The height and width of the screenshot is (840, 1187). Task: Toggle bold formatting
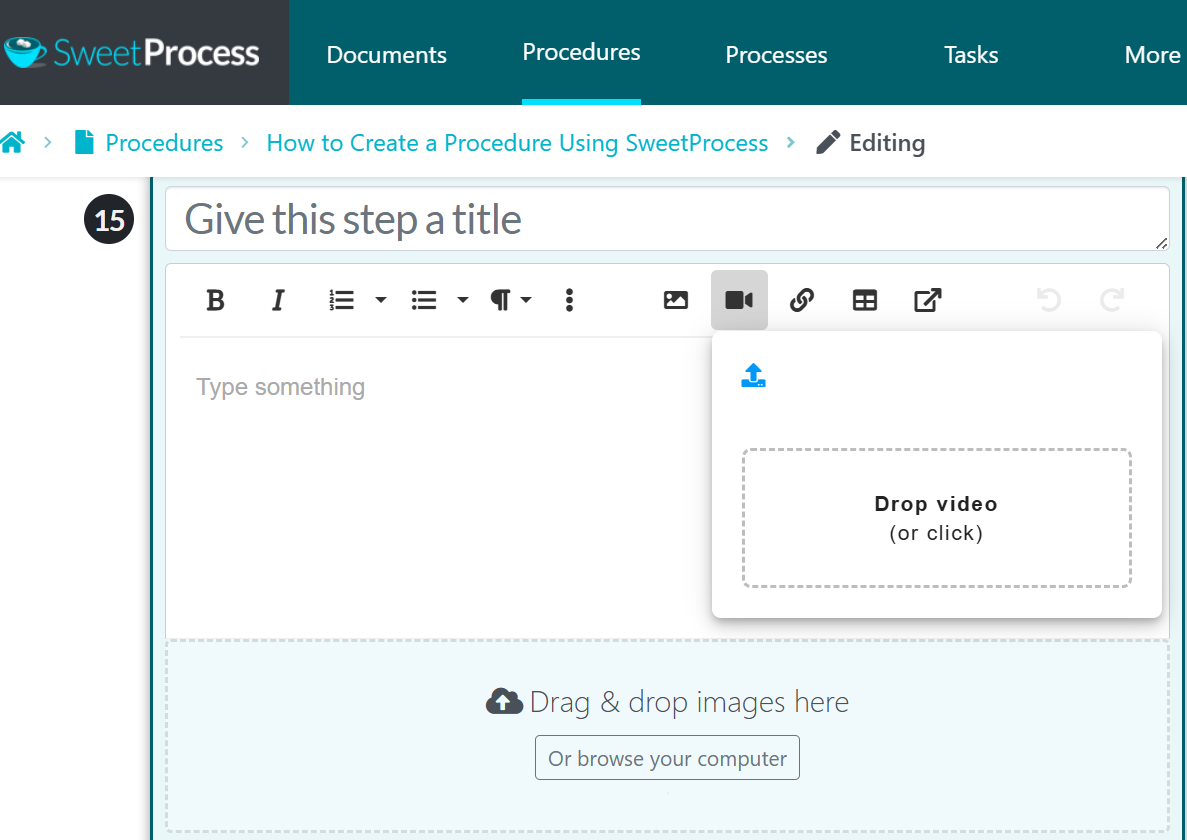[215, 300]
